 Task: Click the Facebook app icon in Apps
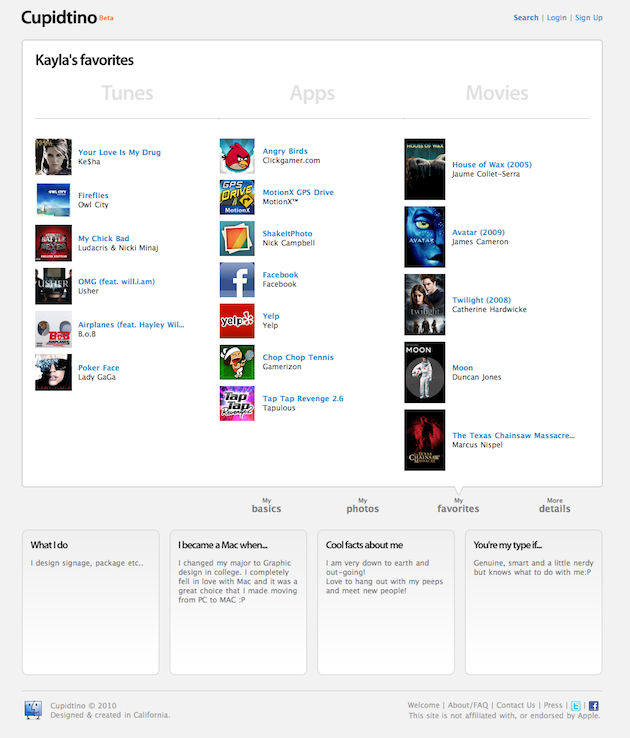[237, 280]
